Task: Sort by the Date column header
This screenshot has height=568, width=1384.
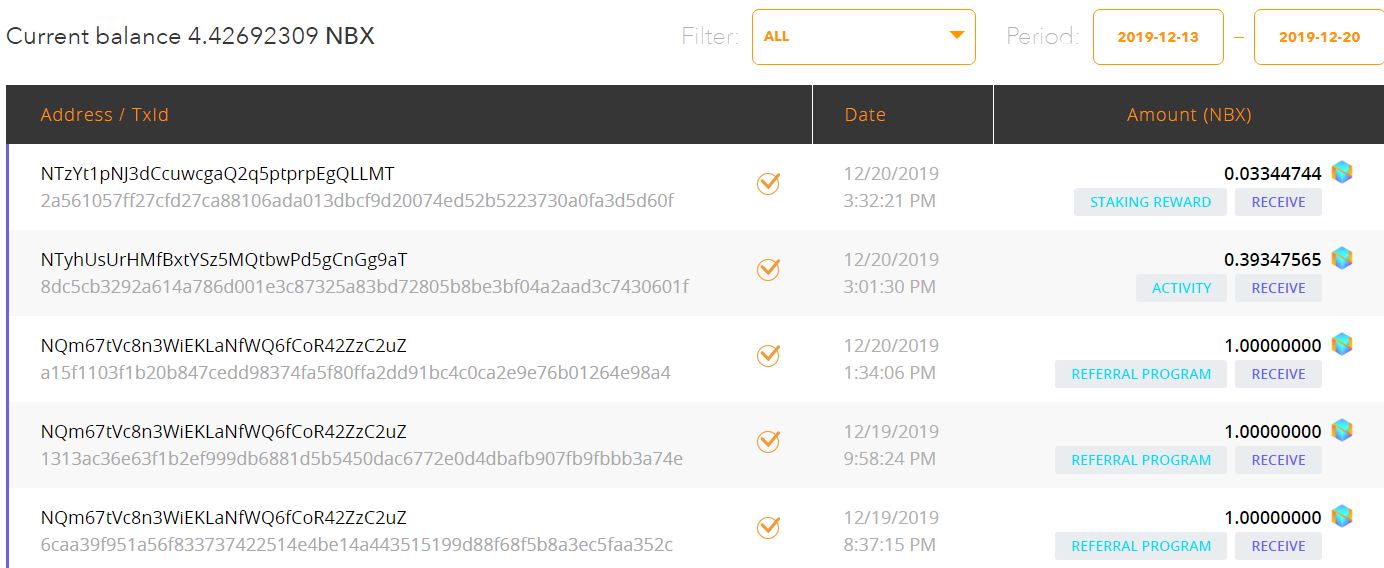Action: (x=865, y=115)
